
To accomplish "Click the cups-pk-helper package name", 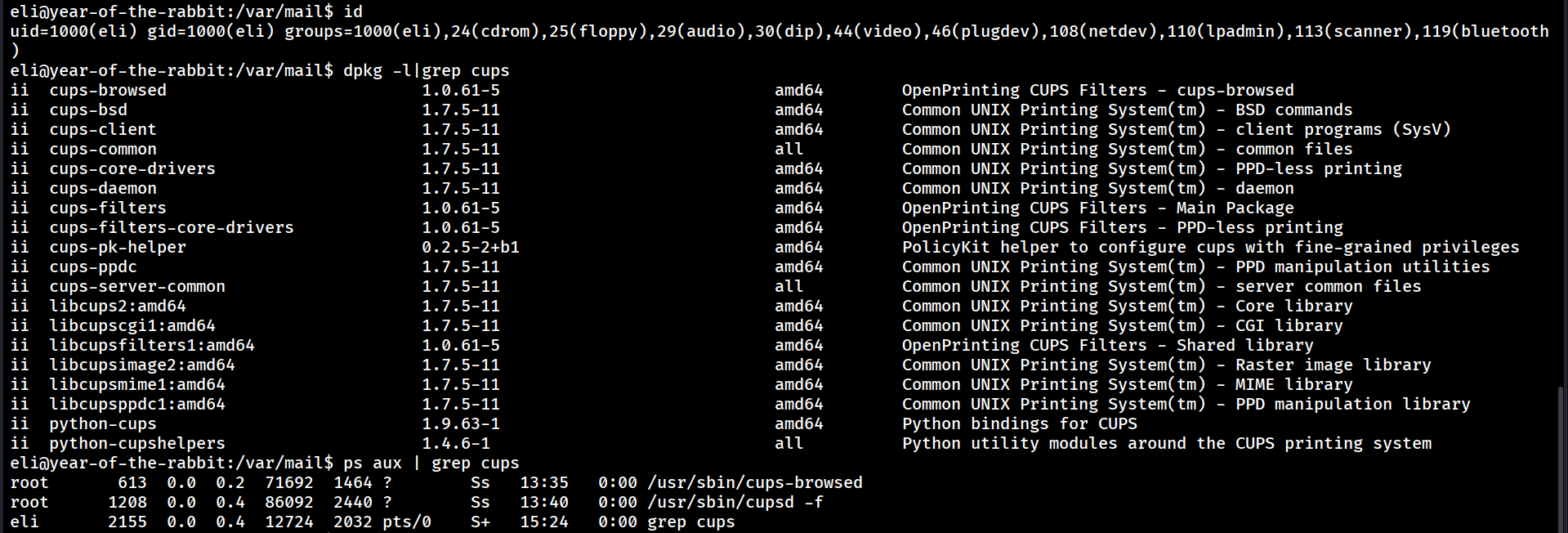I will [x=118, y=247].
